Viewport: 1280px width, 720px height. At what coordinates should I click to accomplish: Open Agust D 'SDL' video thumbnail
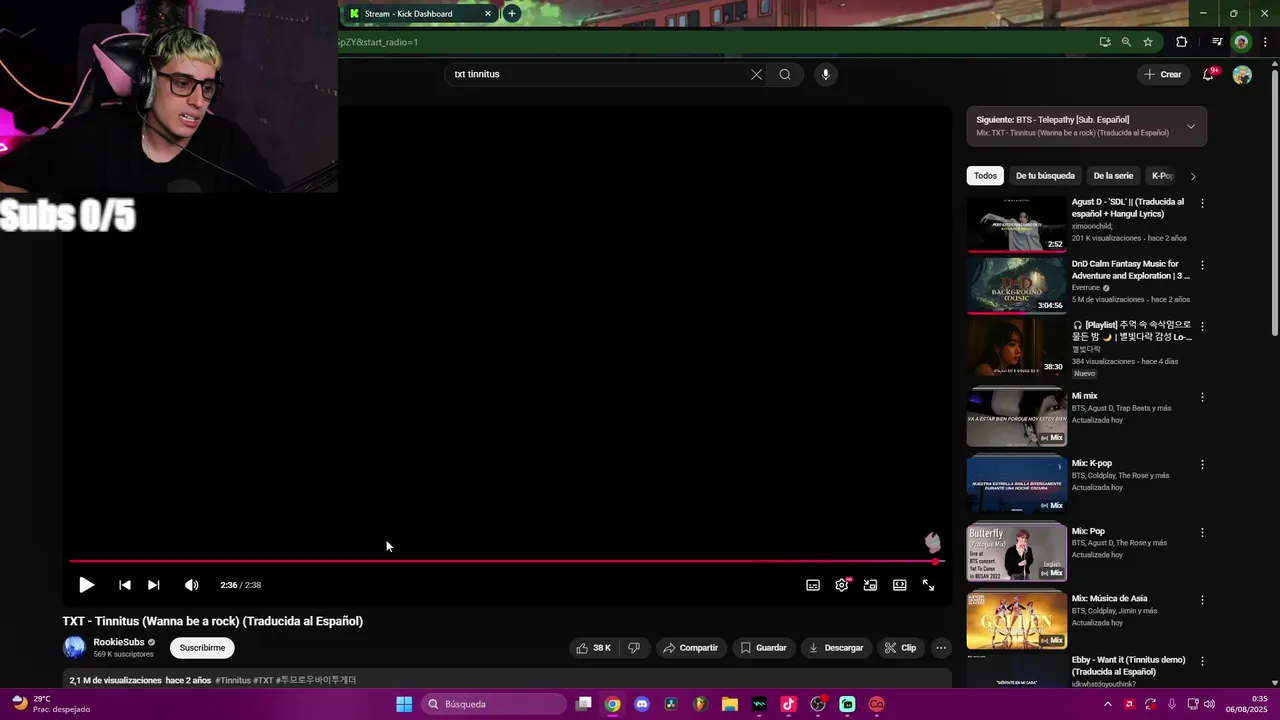pyautogui.click(x=1016, y=224)
